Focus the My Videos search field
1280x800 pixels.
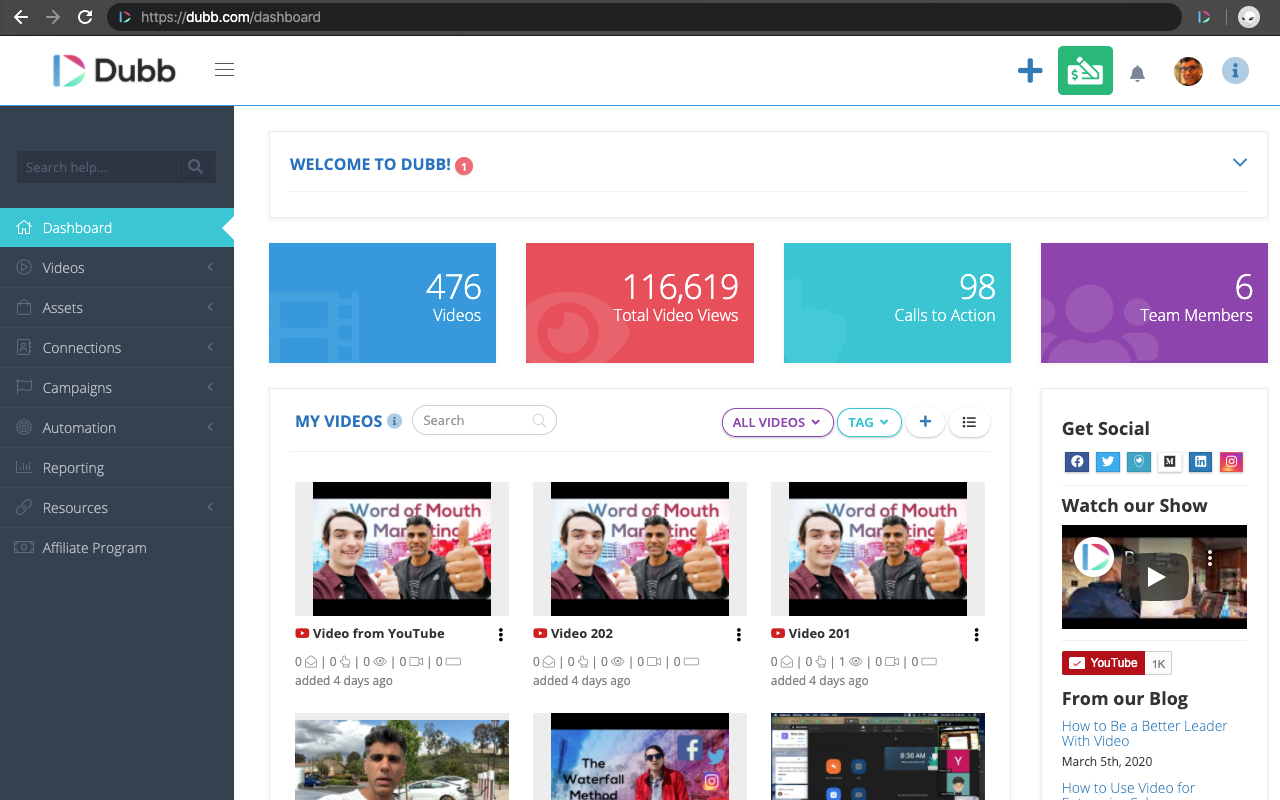(484, 421)
